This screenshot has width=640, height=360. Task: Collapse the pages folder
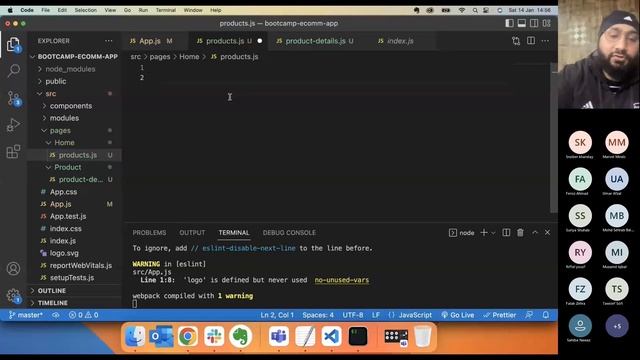click(x=60, y=130)
